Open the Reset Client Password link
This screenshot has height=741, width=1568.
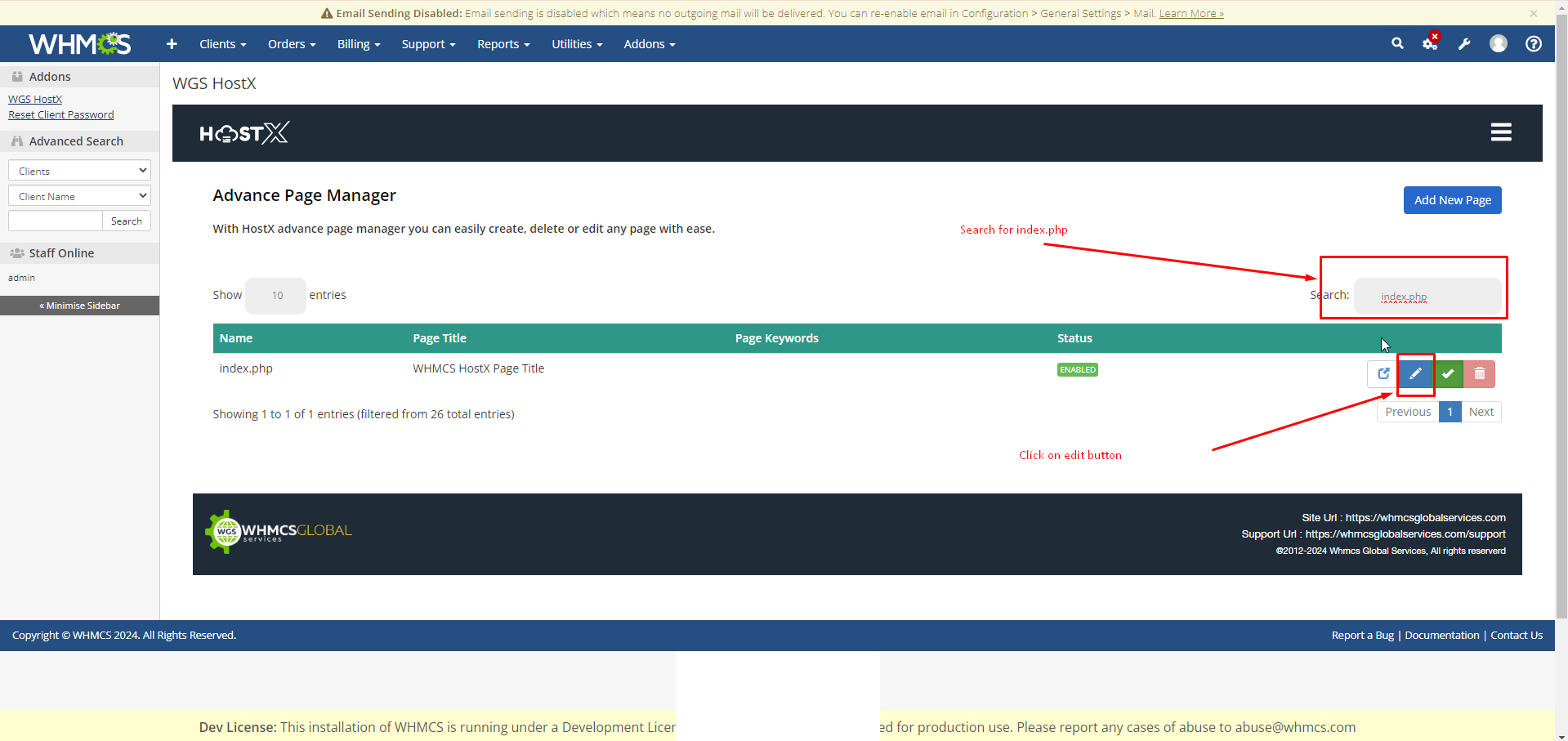click(x=61, y=115)
